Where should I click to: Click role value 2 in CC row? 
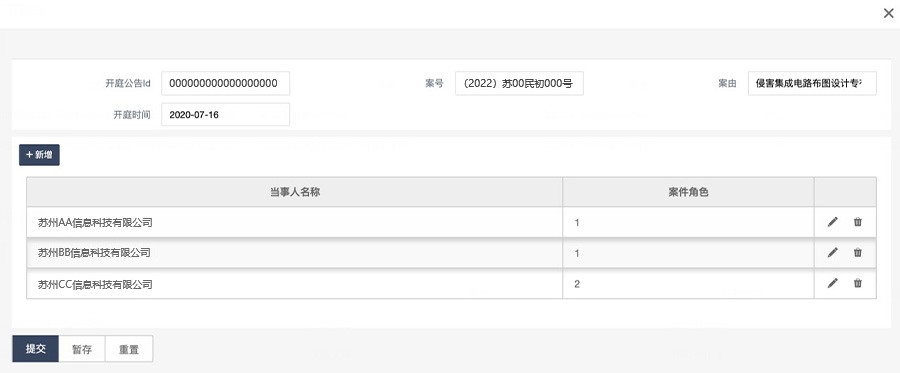[577, 284]
